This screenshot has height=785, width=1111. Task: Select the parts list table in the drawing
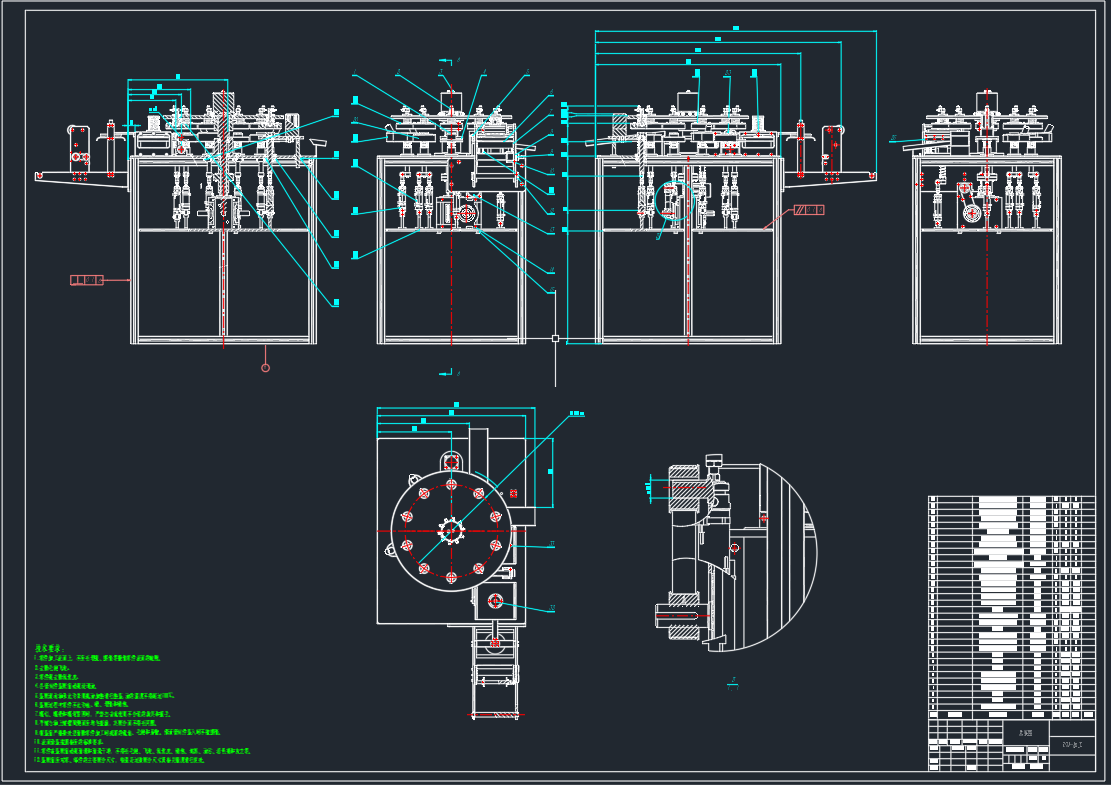pos(1012,608)
